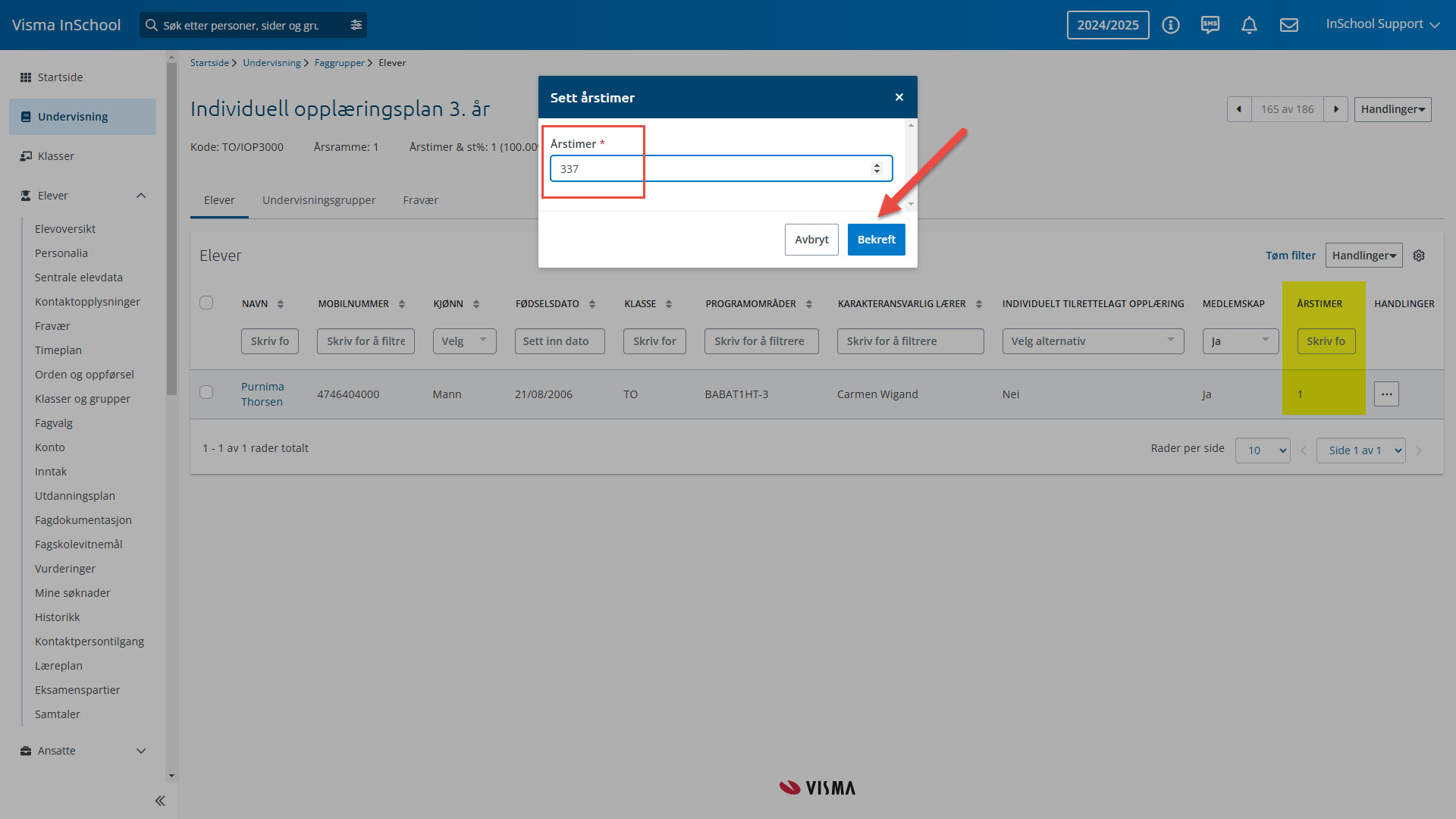Click the Tøm filter link

[x=1290, y=256]
